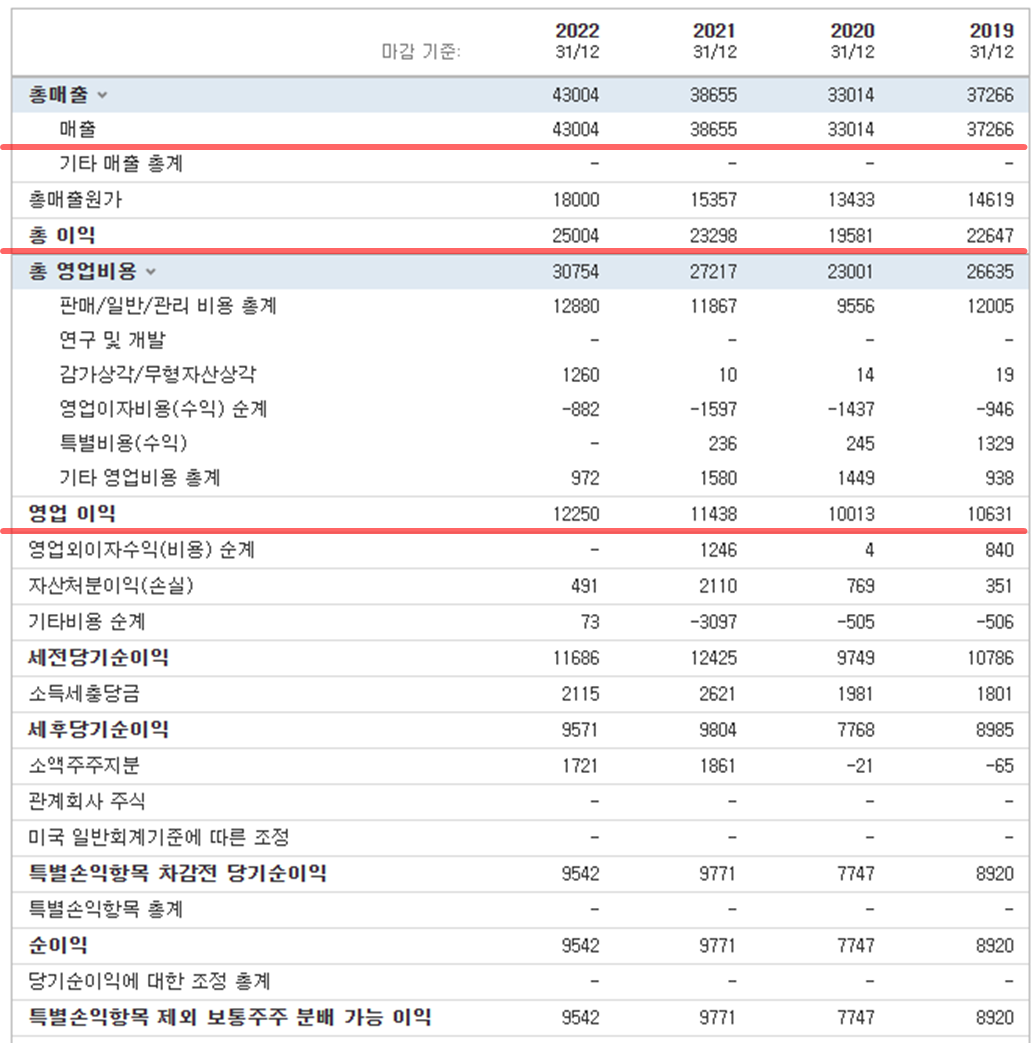Screen dimensions: 1035x1043
Task: Click 2021 영업 이익 value 11438
Action: coord(714,514)
